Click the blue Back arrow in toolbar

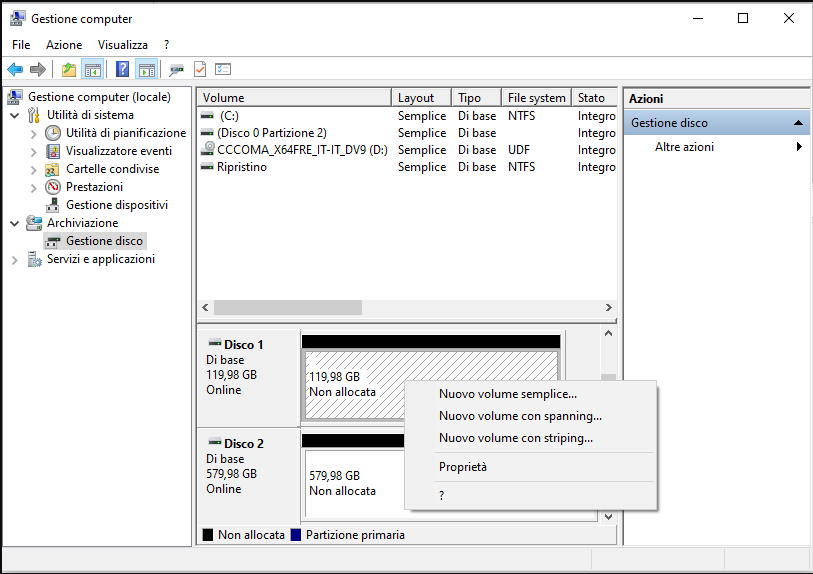coord(15,69)
